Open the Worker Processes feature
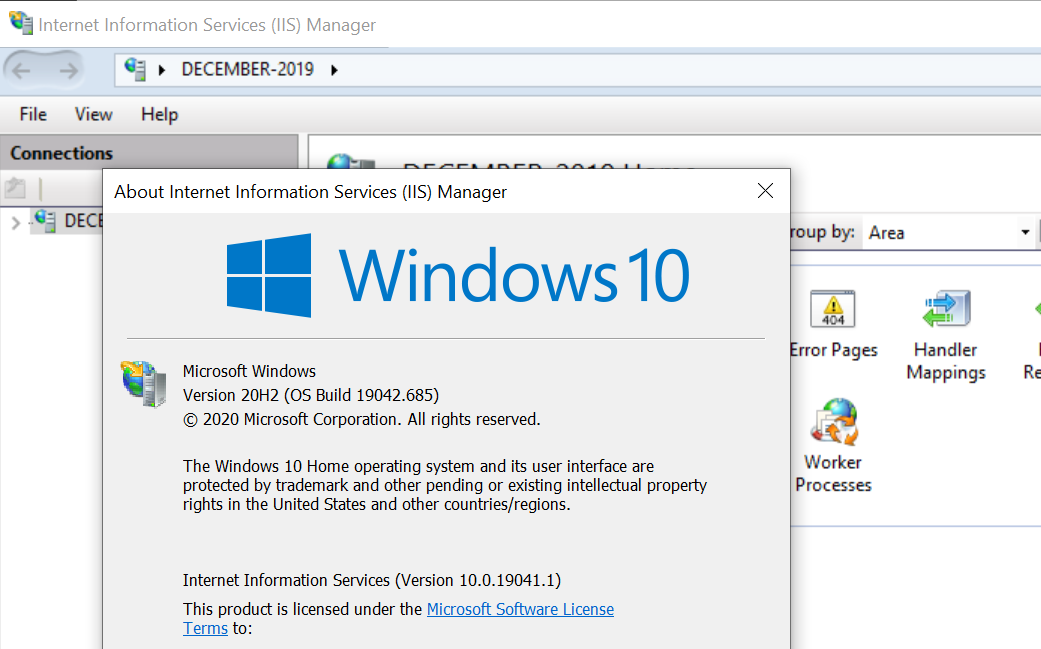The height and width of the screenshot is (649, 1041). click(x=833, y=445)
